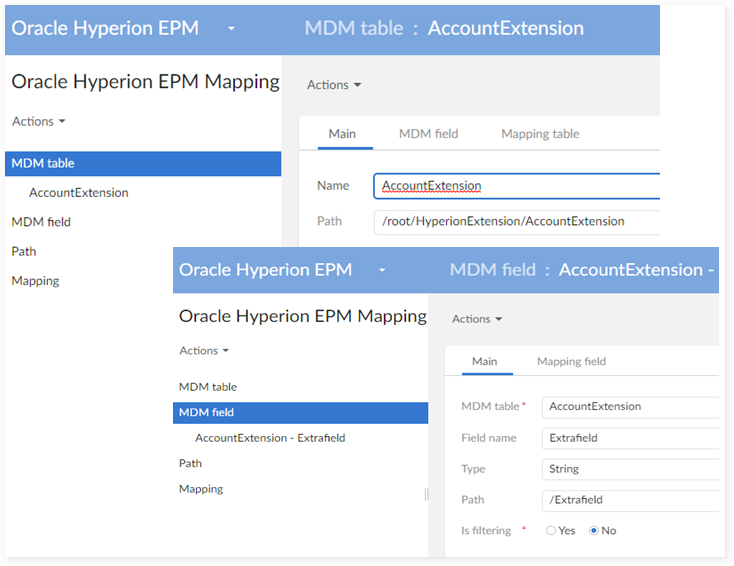Select AccountExtension - Extrafield tree entry
Screen dimensions: 734x566
(x=270, y=438)
